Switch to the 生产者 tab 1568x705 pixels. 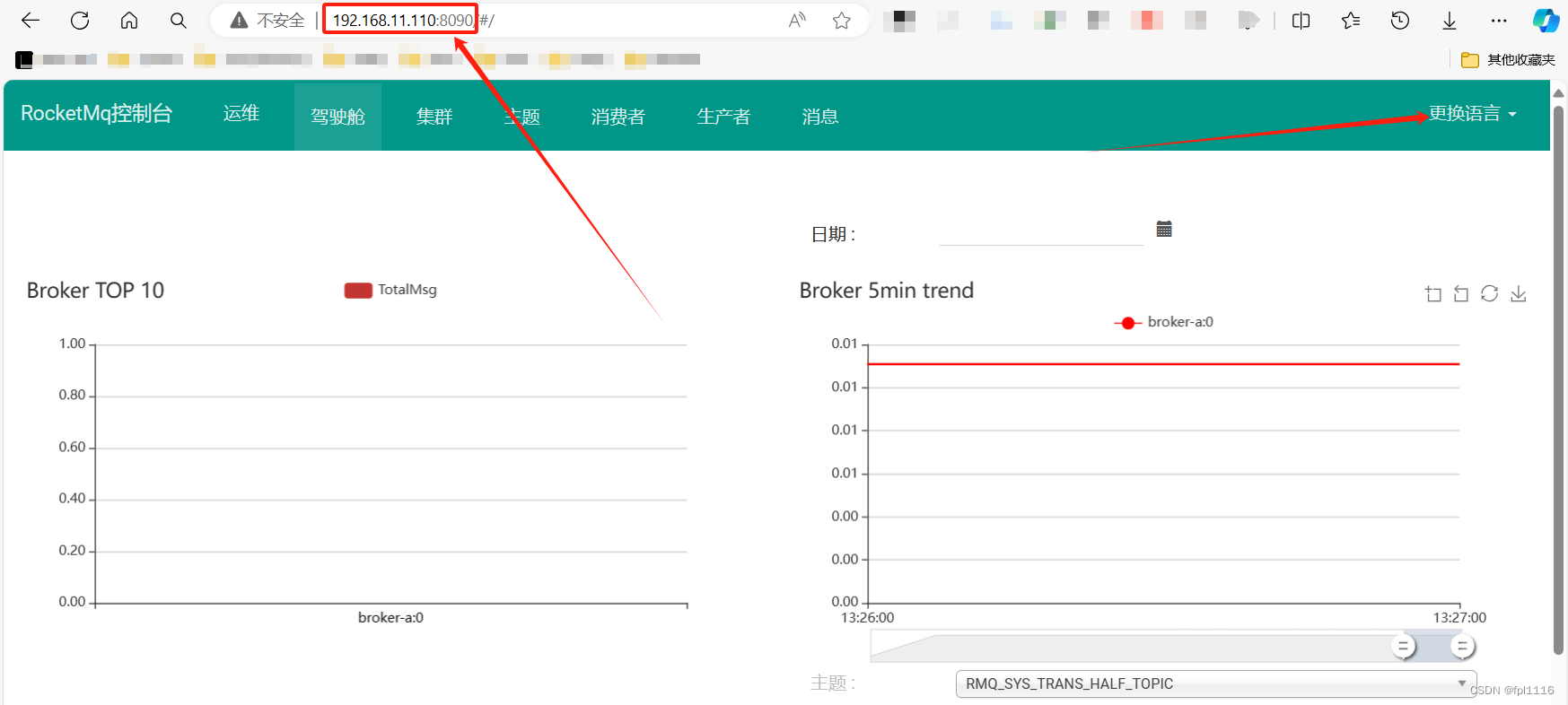pos(723,117)
